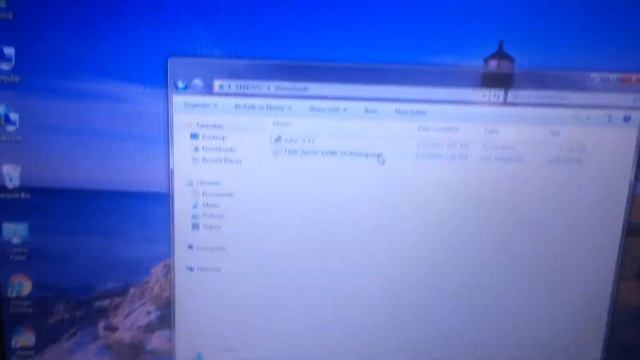Select the Control Panel desktop icon

(16, 241)
